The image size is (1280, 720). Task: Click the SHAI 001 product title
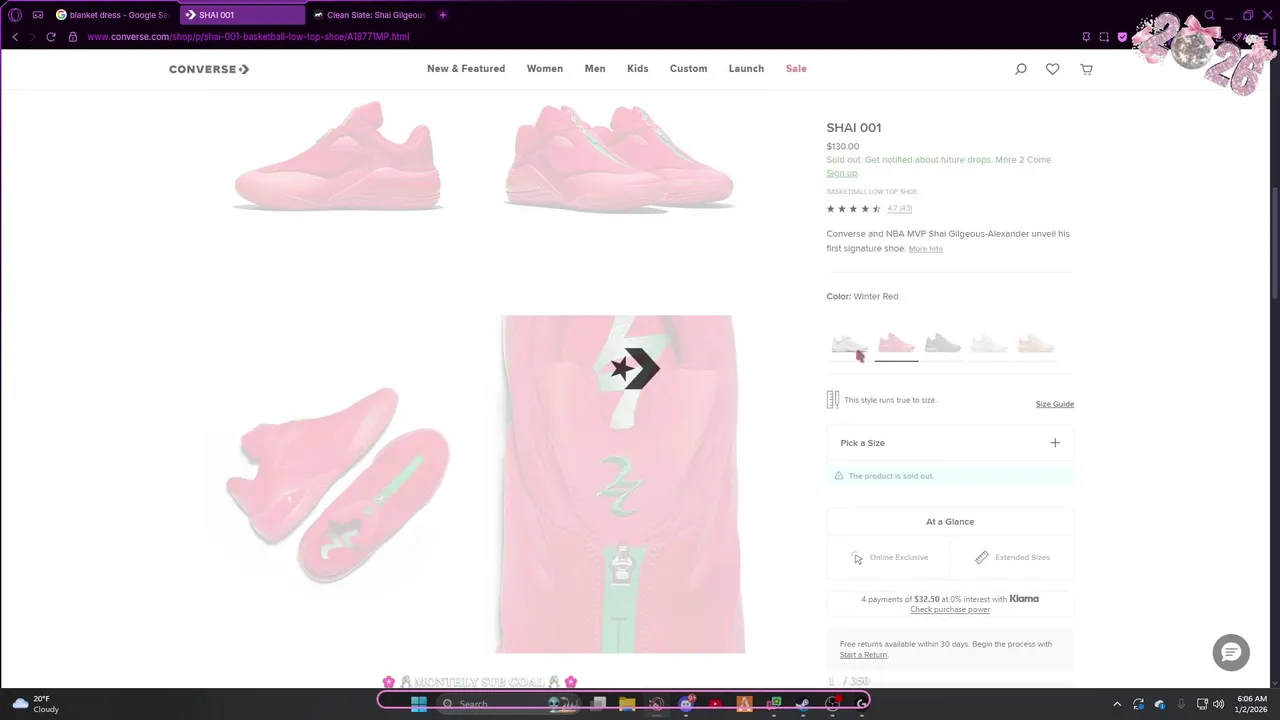tap(854, 128)
